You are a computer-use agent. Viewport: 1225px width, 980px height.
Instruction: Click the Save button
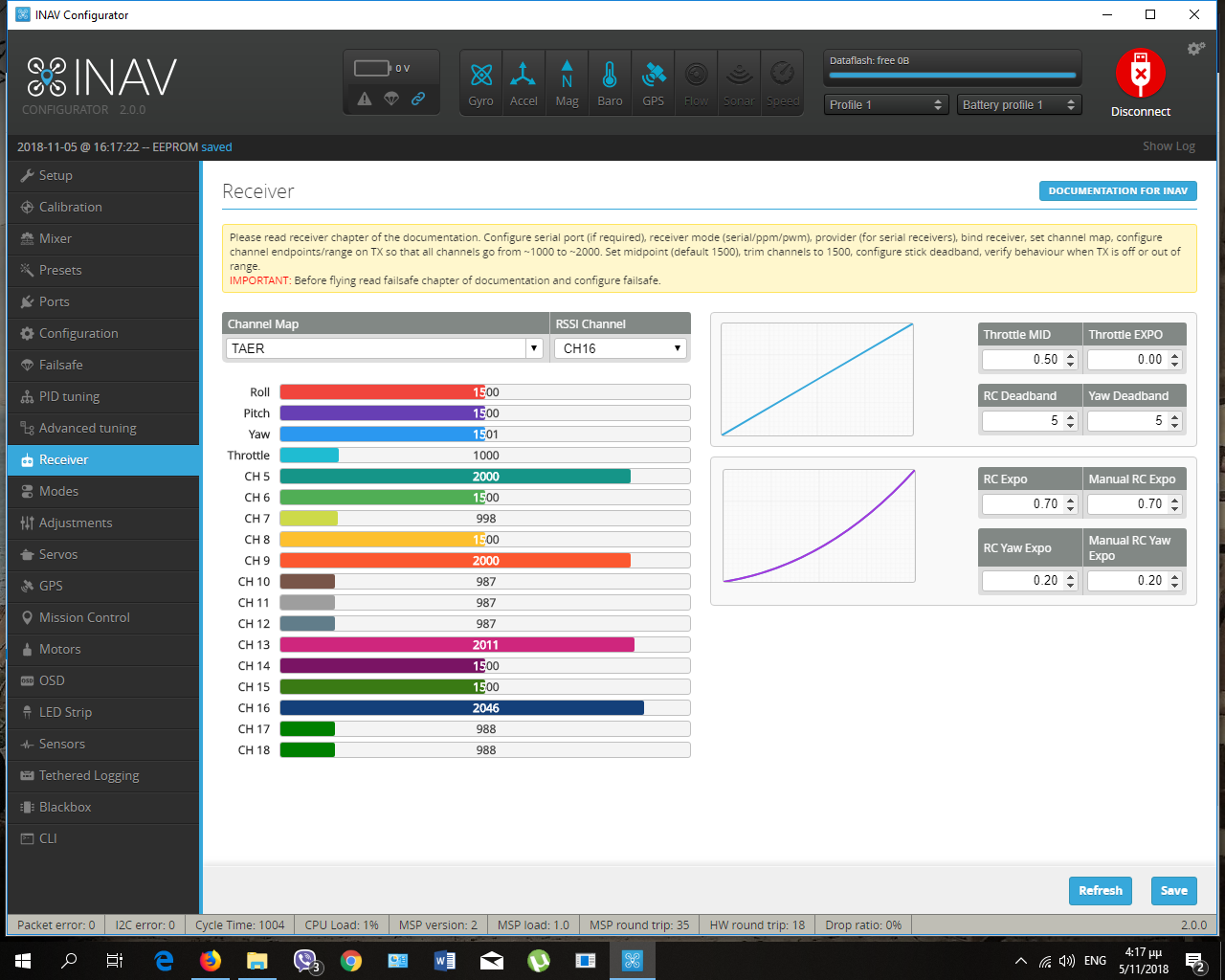click(1173, 890)
